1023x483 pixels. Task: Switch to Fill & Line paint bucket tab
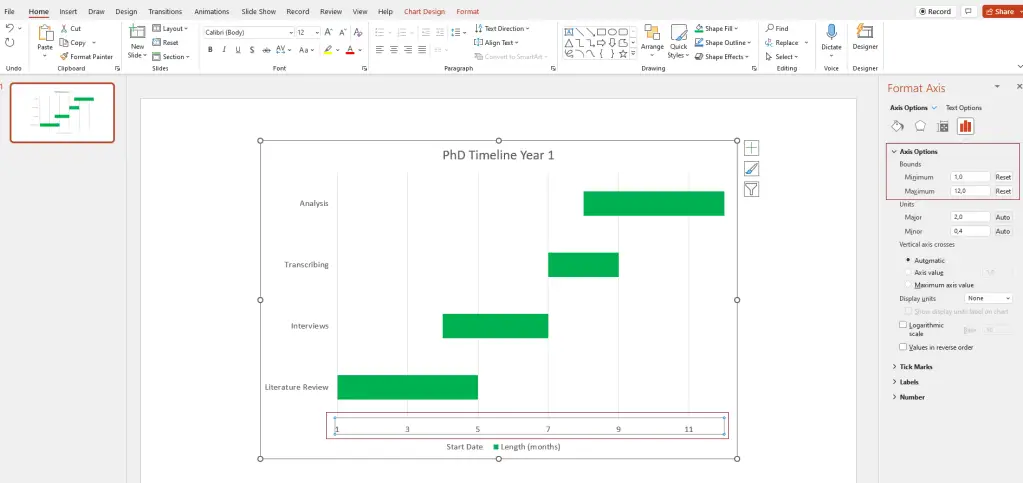pos(898,126)
